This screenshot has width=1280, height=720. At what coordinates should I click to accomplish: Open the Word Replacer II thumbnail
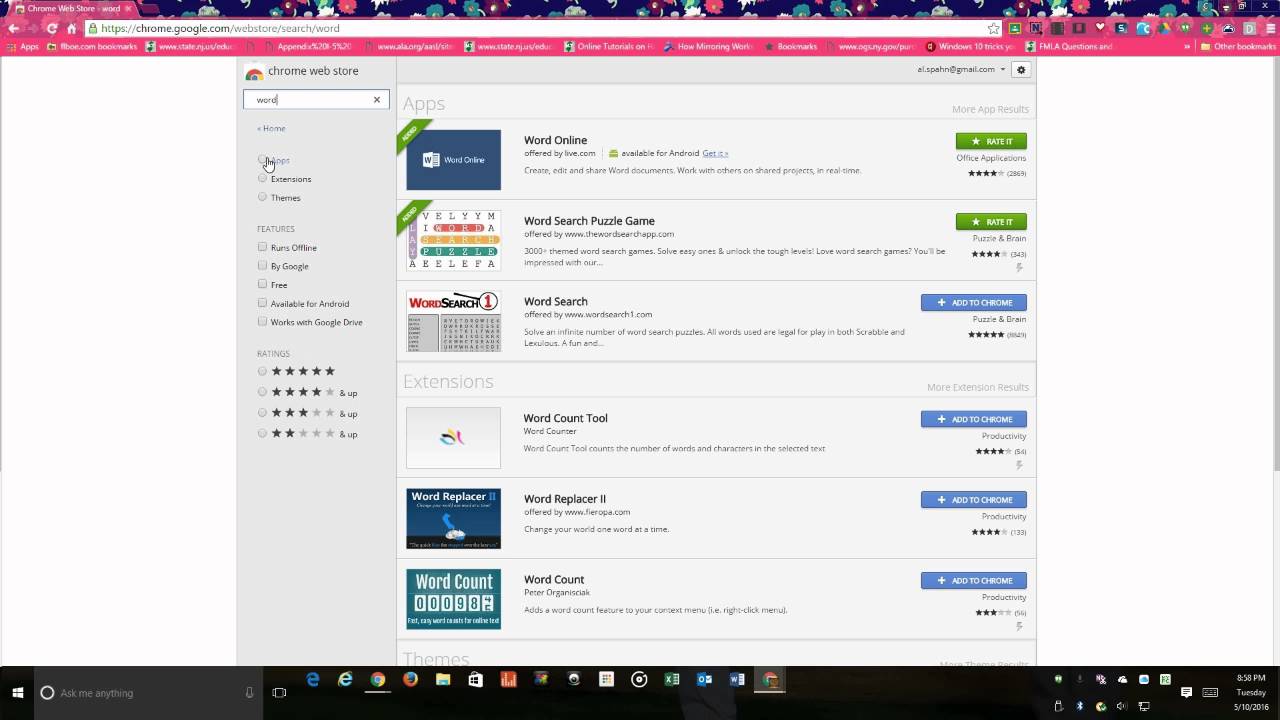pyautogui.click(x=453, y=518)
